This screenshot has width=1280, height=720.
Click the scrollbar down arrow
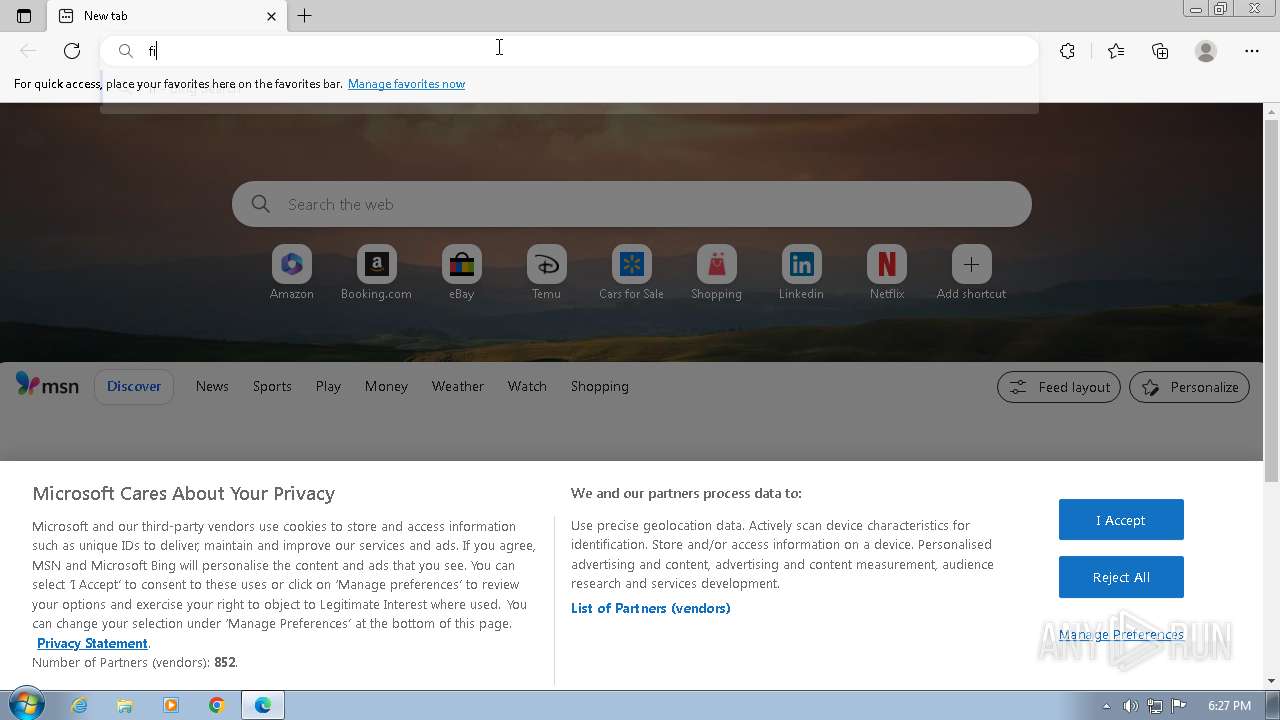[1271, 680]
